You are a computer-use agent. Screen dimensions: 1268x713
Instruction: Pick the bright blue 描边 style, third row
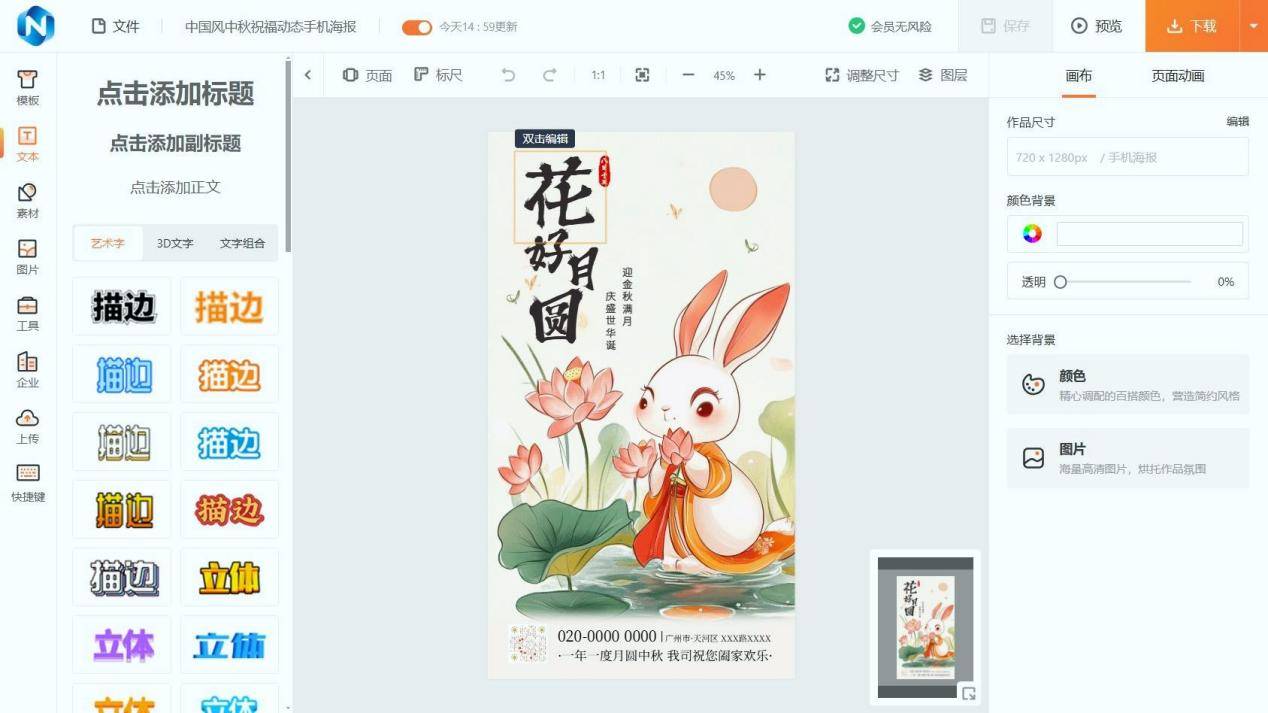pos(230,441)
